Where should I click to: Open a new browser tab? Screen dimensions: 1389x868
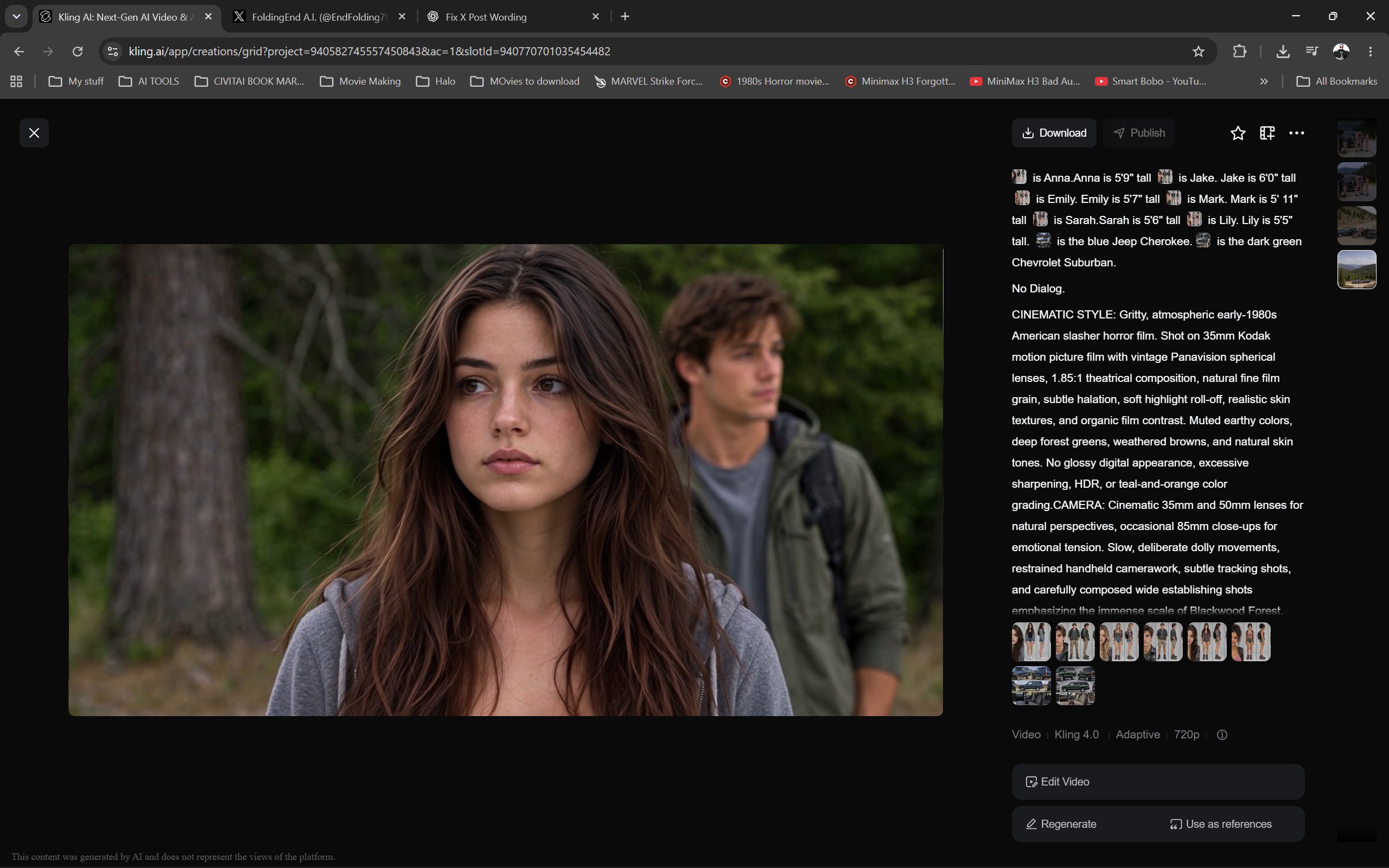(x=625, y=17)
